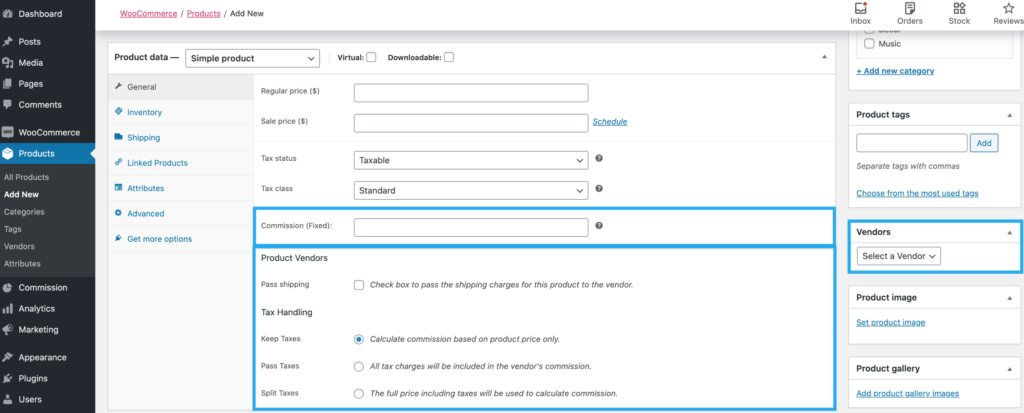Collapse the Vendors panel
The image size is (1024, 413).
tap(1010, 232)
